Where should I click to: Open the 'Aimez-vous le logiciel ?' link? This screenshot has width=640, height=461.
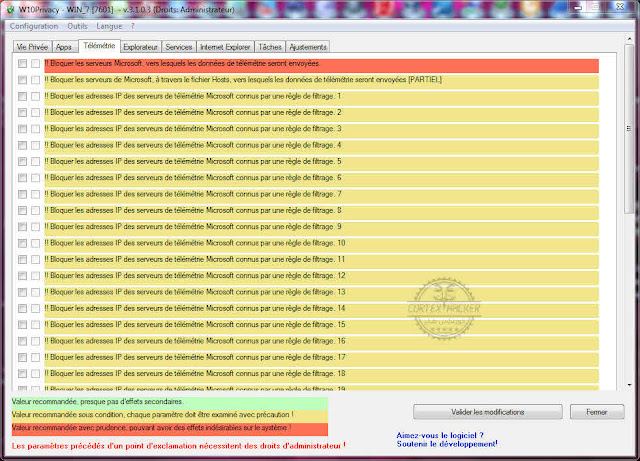point(440,435)
